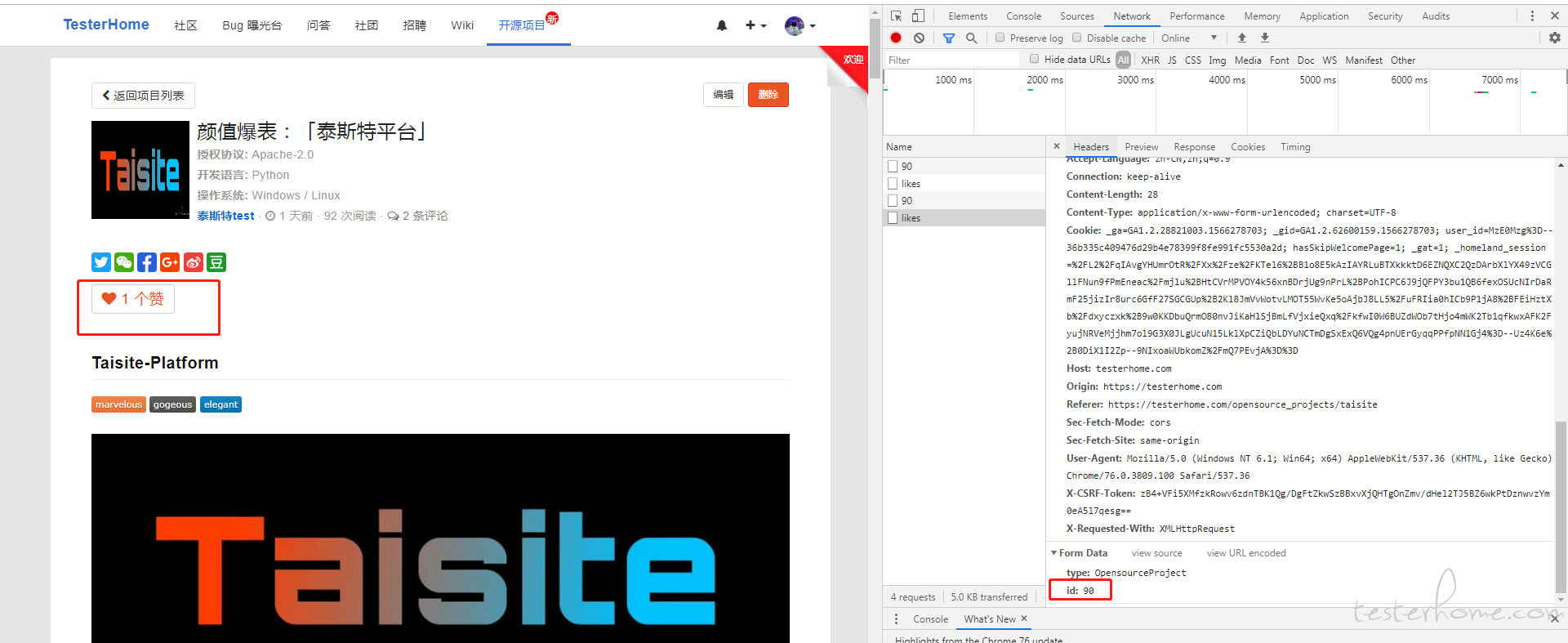This screenshot has height=643, width=1568.
Task: Open network search magnifier
Action: pyautogui.click(x=971, y=38)
